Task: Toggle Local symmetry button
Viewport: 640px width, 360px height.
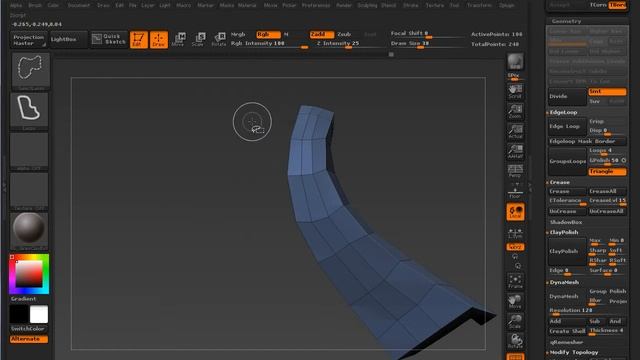Action: point(515,212)
